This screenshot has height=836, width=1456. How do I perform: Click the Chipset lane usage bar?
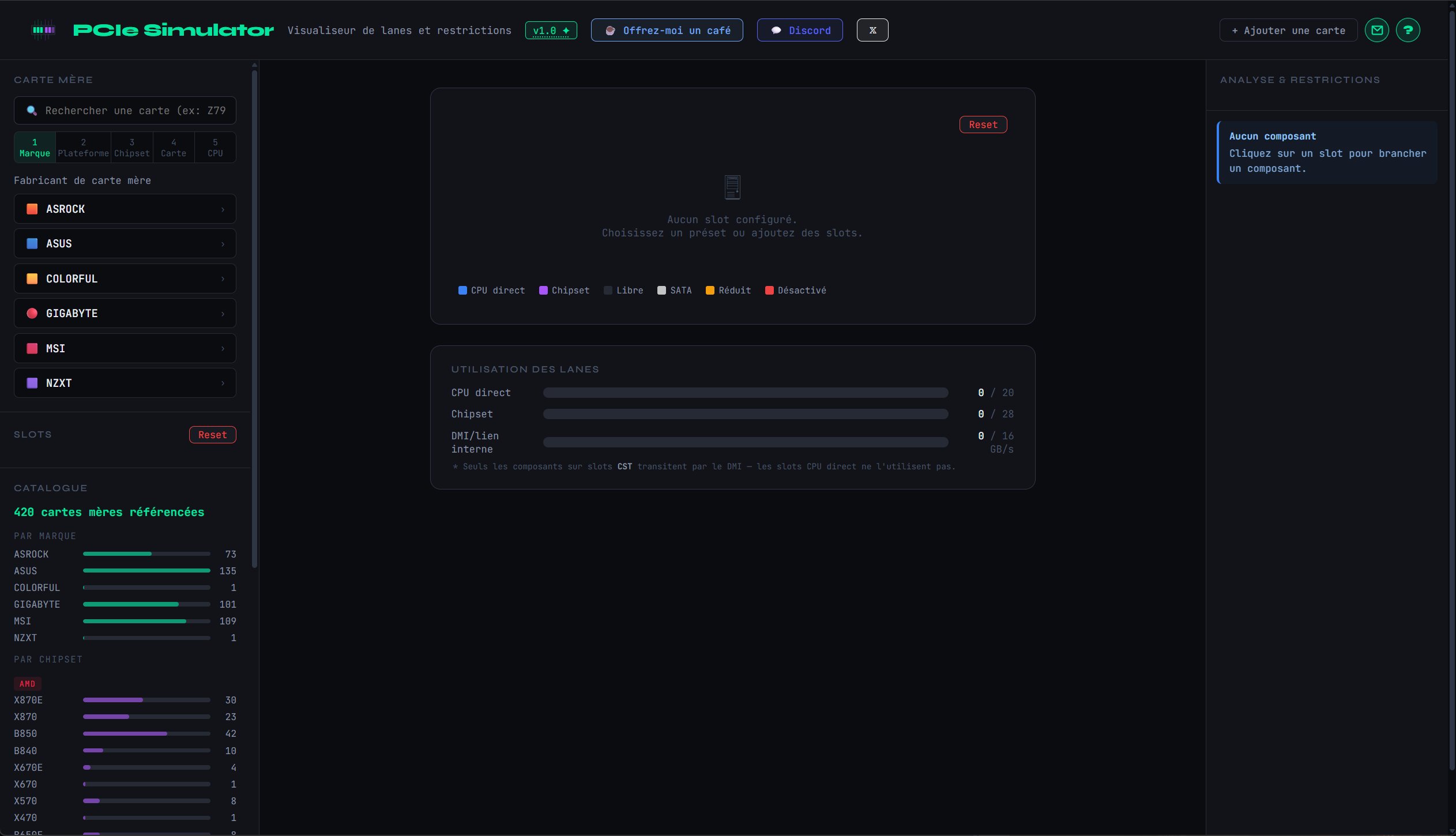point(746,414)
